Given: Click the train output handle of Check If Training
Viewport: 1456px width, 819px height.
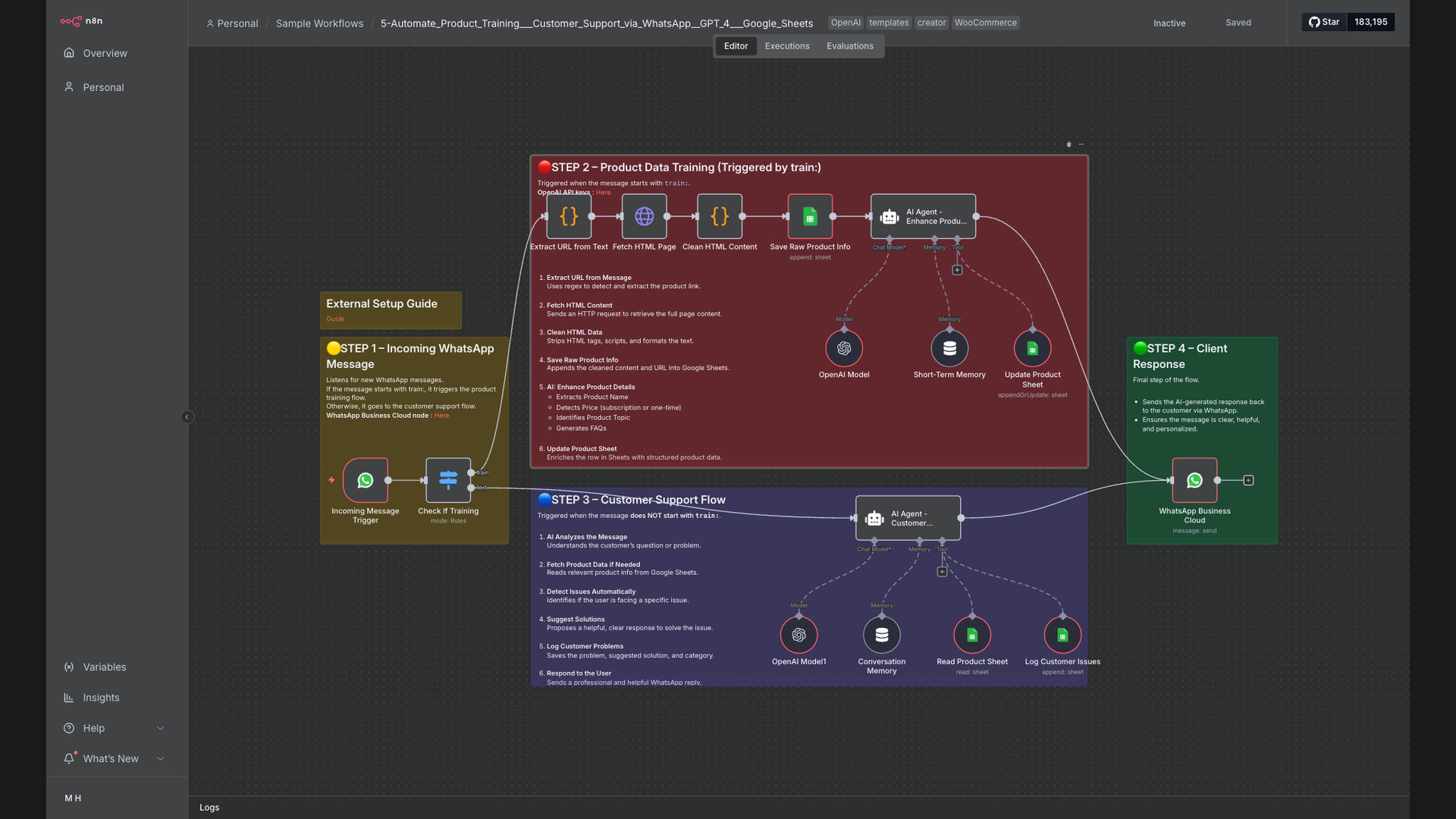Looking at the screenshot, I should point(471,473).
